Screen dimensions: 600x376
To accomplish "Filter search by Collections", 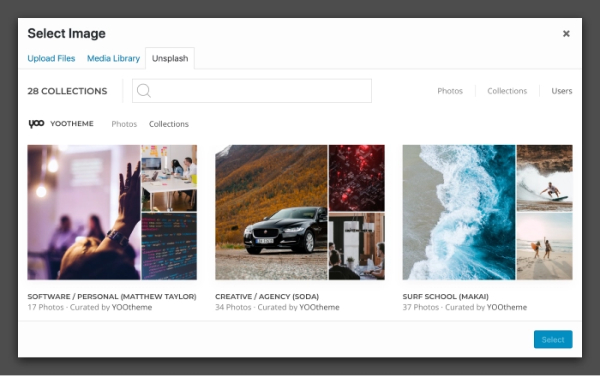I will (507, 91).
